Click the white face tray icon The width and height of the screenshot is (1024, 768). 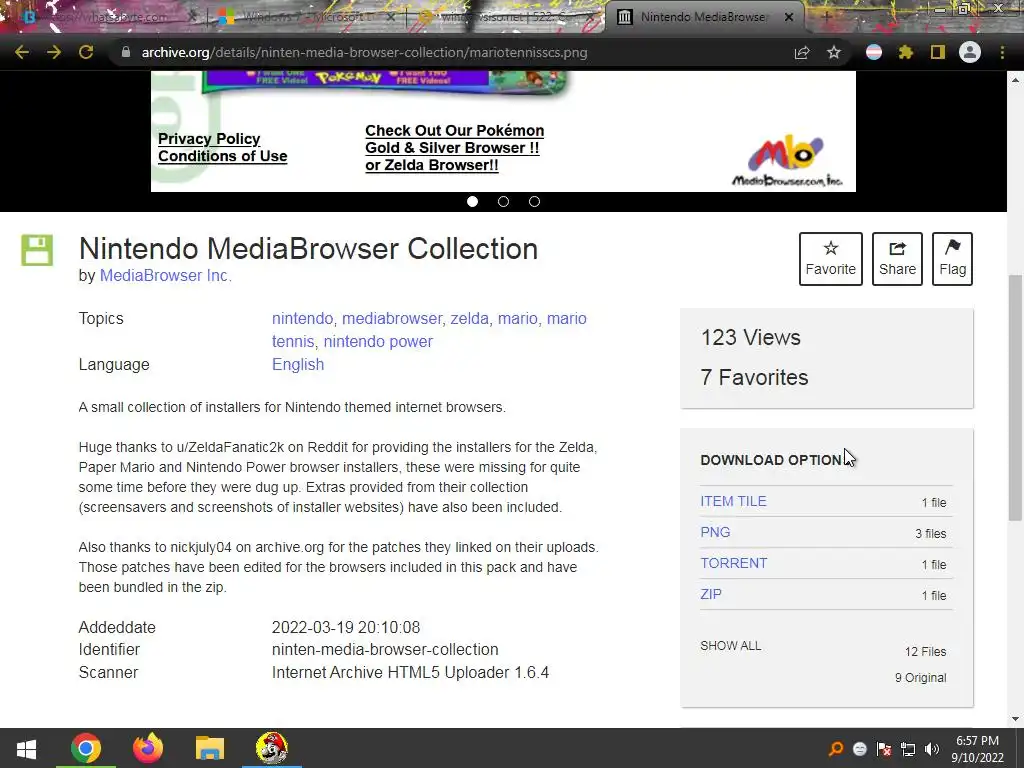(860, 749)
